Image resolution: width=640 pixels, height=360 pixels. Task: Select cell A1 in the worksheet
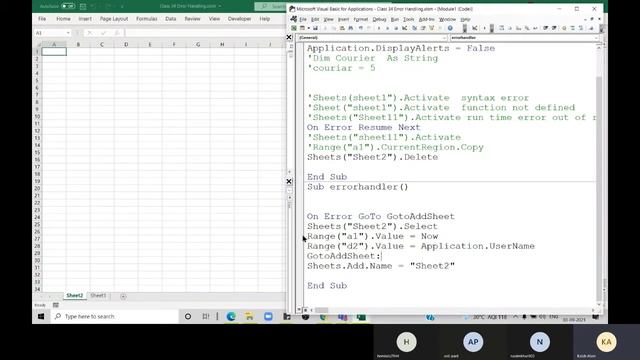coord(54,51)
